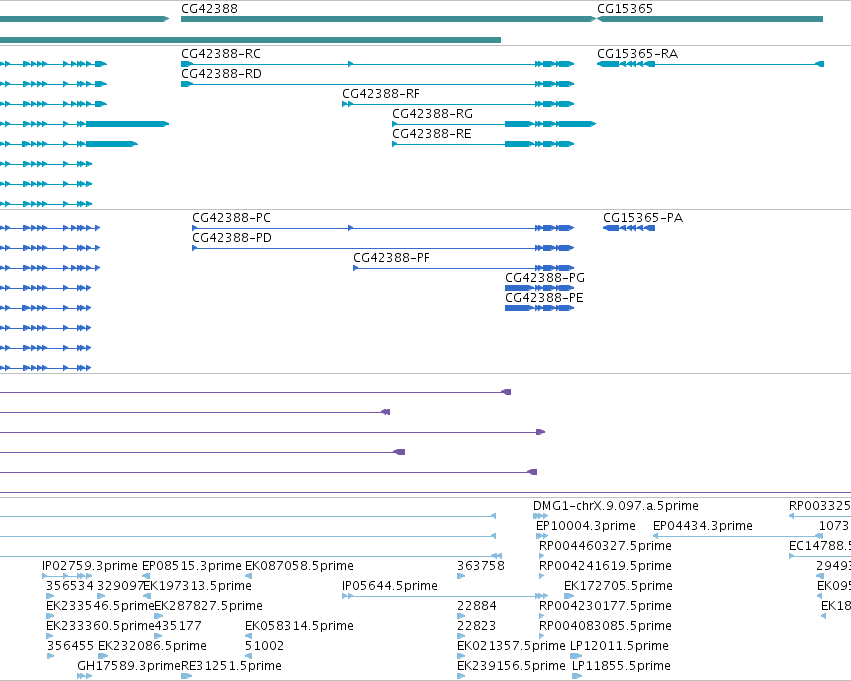The width and height of the screenshot is (851, 681).
Task: Open the EK197313.5prime feature
Action: pyautogui.click(x=197, y=586)
